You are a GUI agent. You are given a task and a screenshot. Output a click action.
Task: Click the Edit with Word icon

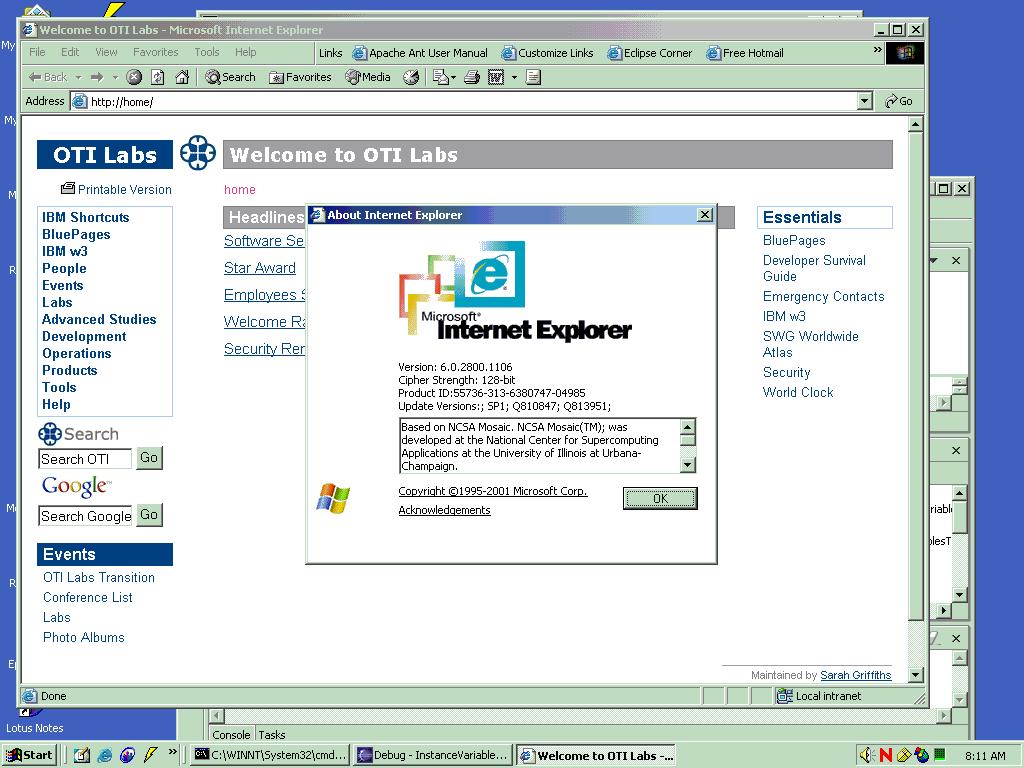click(496, 77)
